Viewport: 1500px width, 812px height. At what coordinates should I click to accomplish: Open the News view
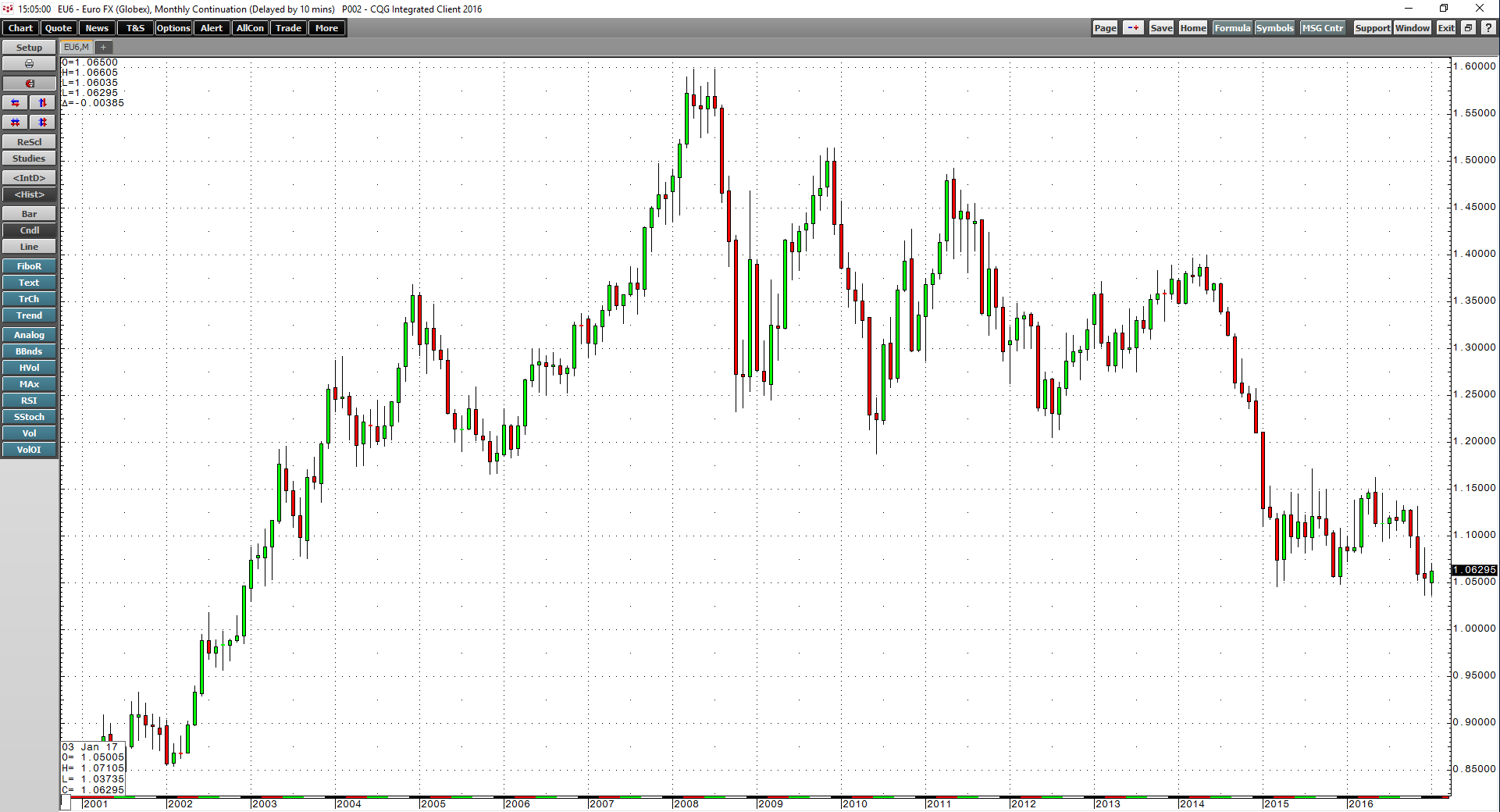pyautogui.click(x=97, y=28)
